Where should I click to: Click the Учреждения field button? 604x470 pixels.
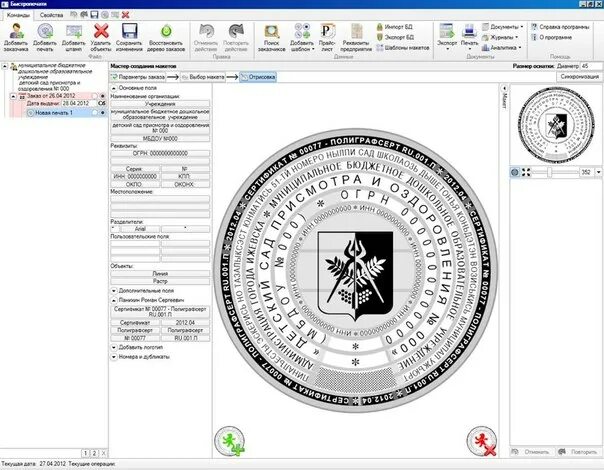pos(160,104)
